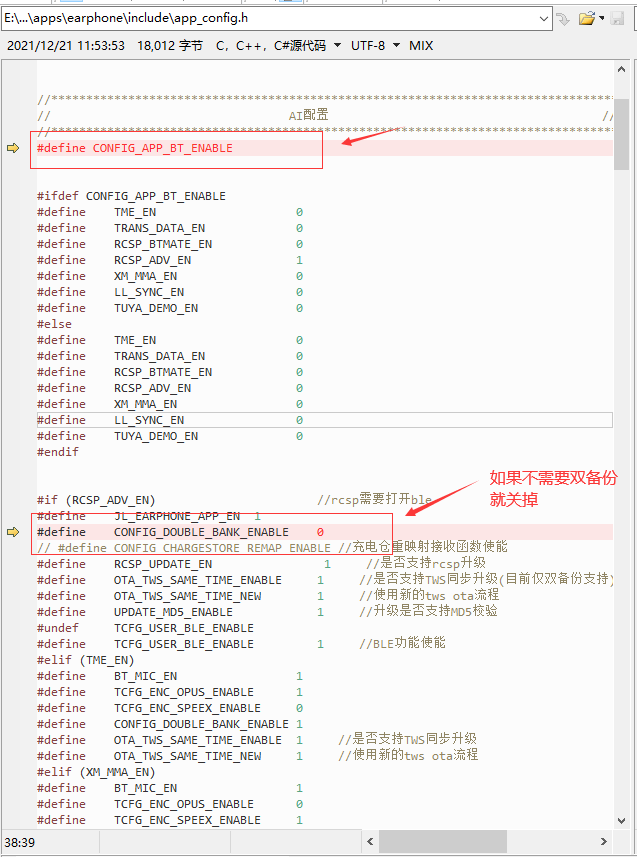
Task: Click the horizontal scrollbar thumb
Action: [x=443, y=841]
